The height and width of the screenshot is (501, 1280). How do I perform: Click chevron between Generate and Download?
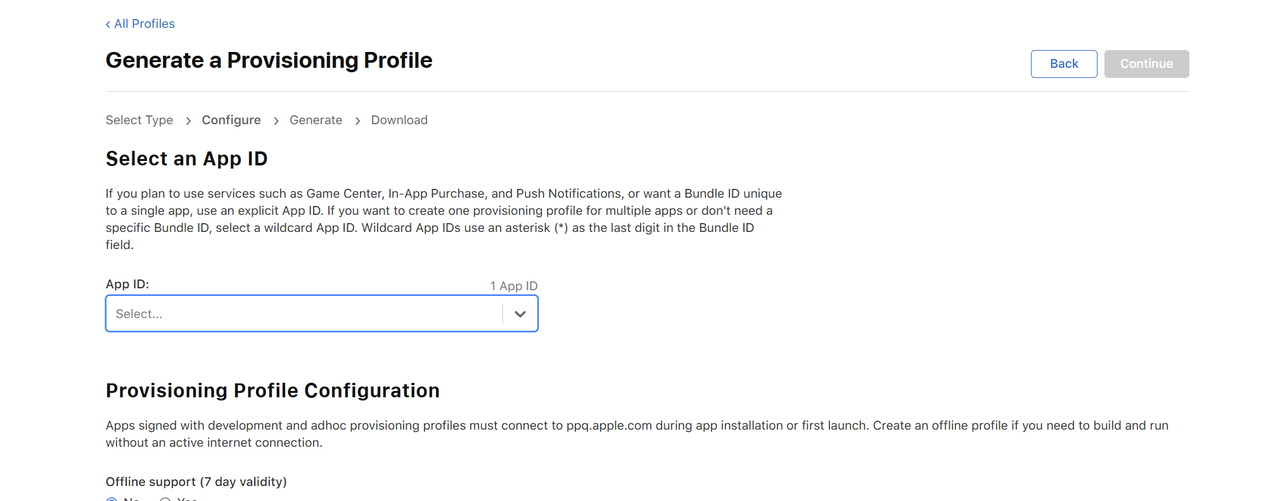(357, 121)
